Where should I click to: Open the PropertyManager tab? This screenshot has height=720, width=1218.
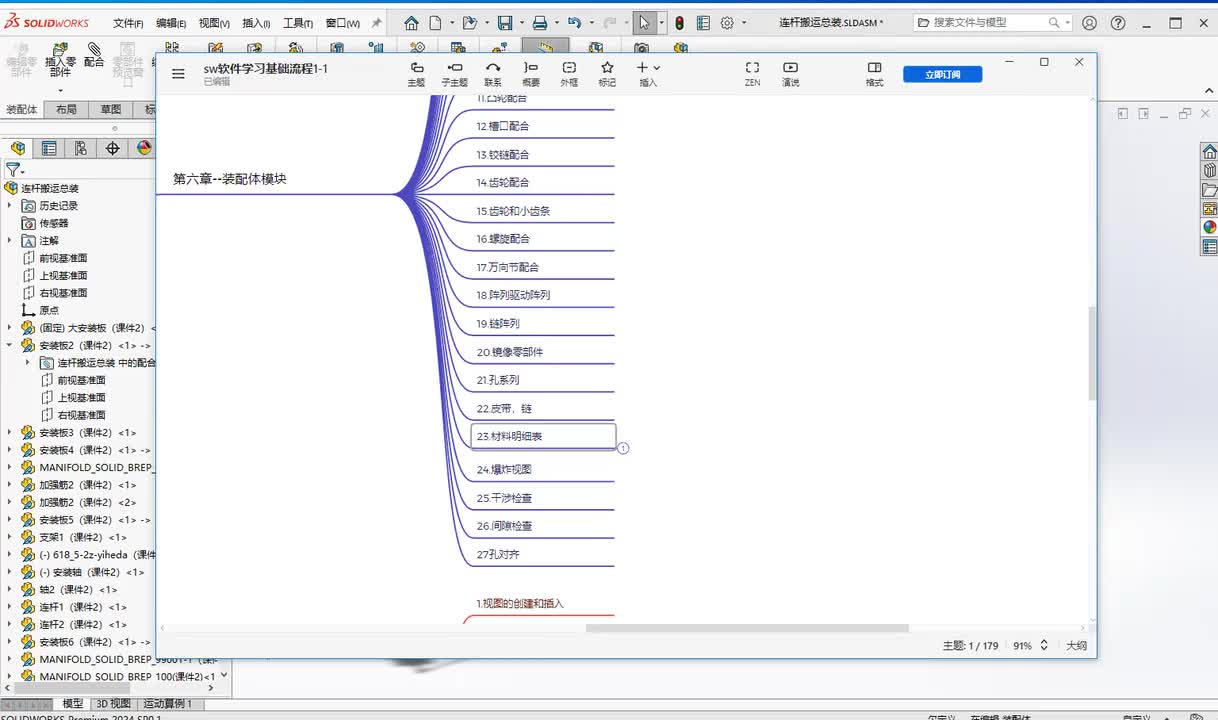pos(49,148)
